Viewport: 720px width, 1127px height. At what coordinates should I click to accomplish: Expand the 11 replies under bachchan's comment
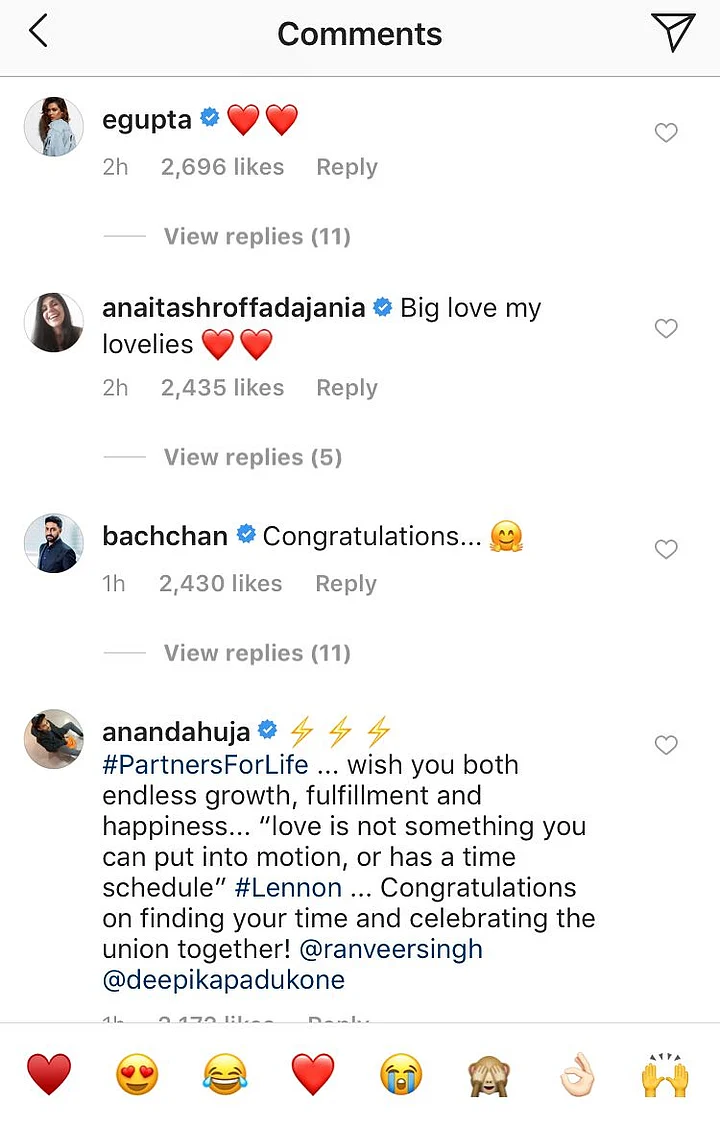[257, 653]
